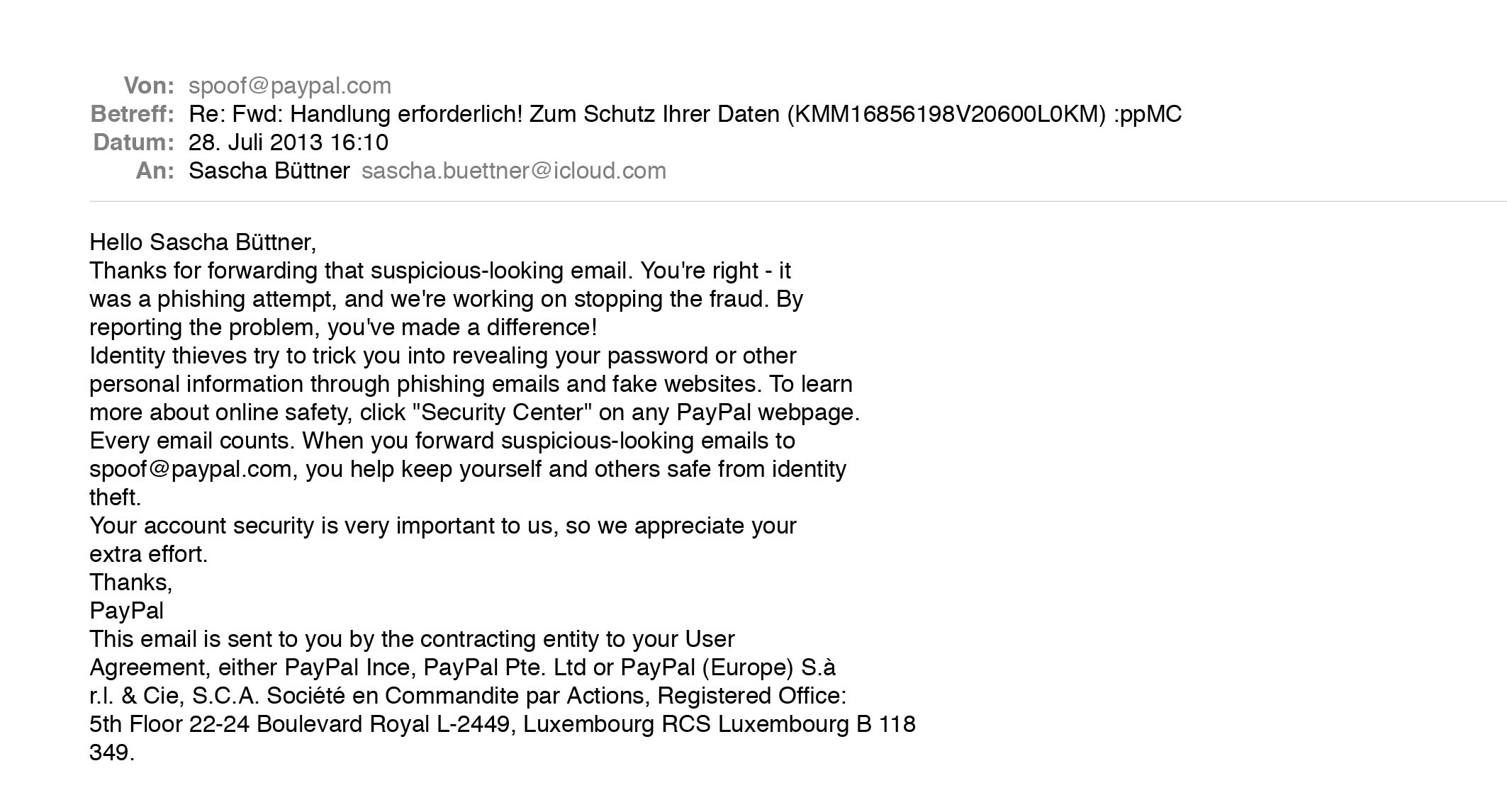Click the recipient name Sascha Büttner
This screenshot has width=1507, height=812.
pos(269,171)
